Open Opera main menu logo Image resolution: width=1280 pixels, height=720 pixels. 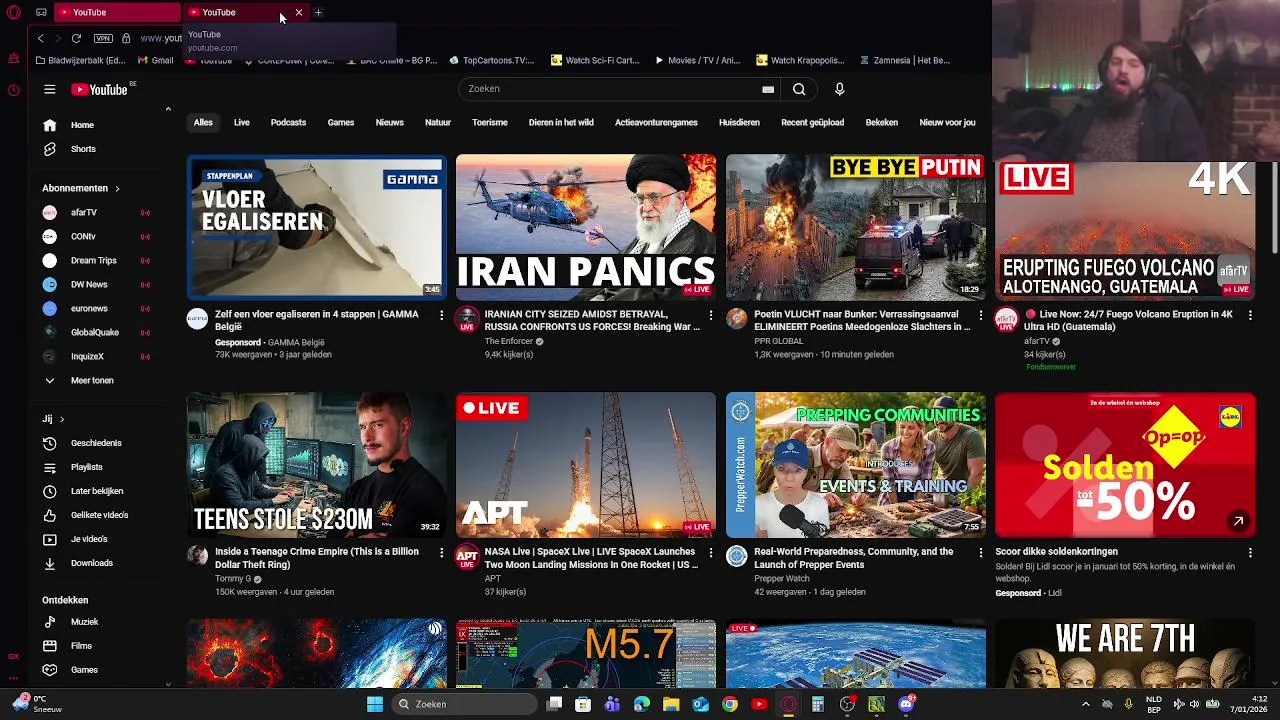13,13
